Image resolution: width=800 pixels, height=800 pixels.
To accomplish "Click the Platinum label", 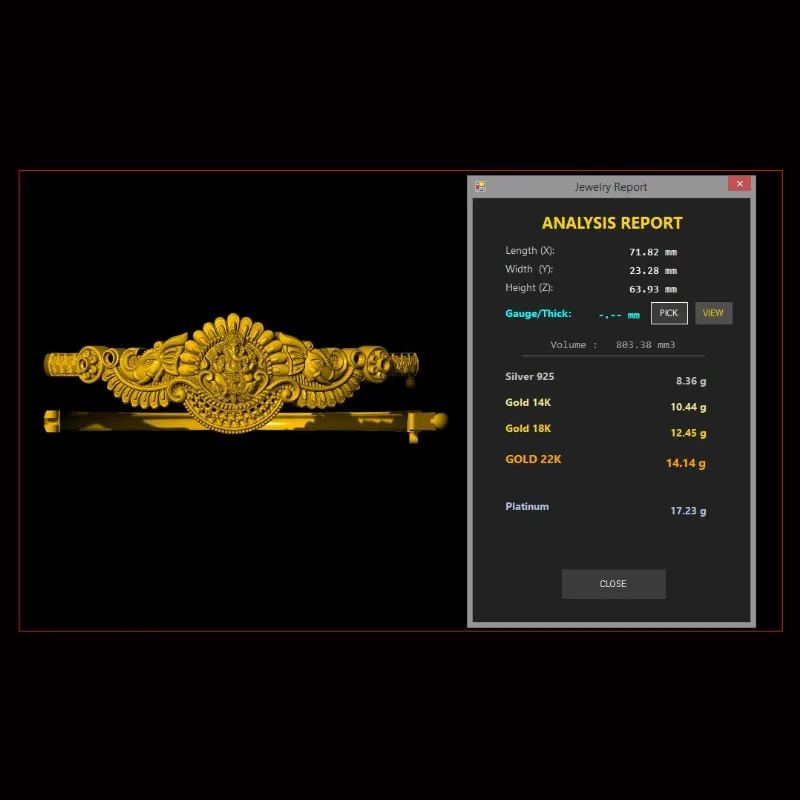I will click(527, 507).
